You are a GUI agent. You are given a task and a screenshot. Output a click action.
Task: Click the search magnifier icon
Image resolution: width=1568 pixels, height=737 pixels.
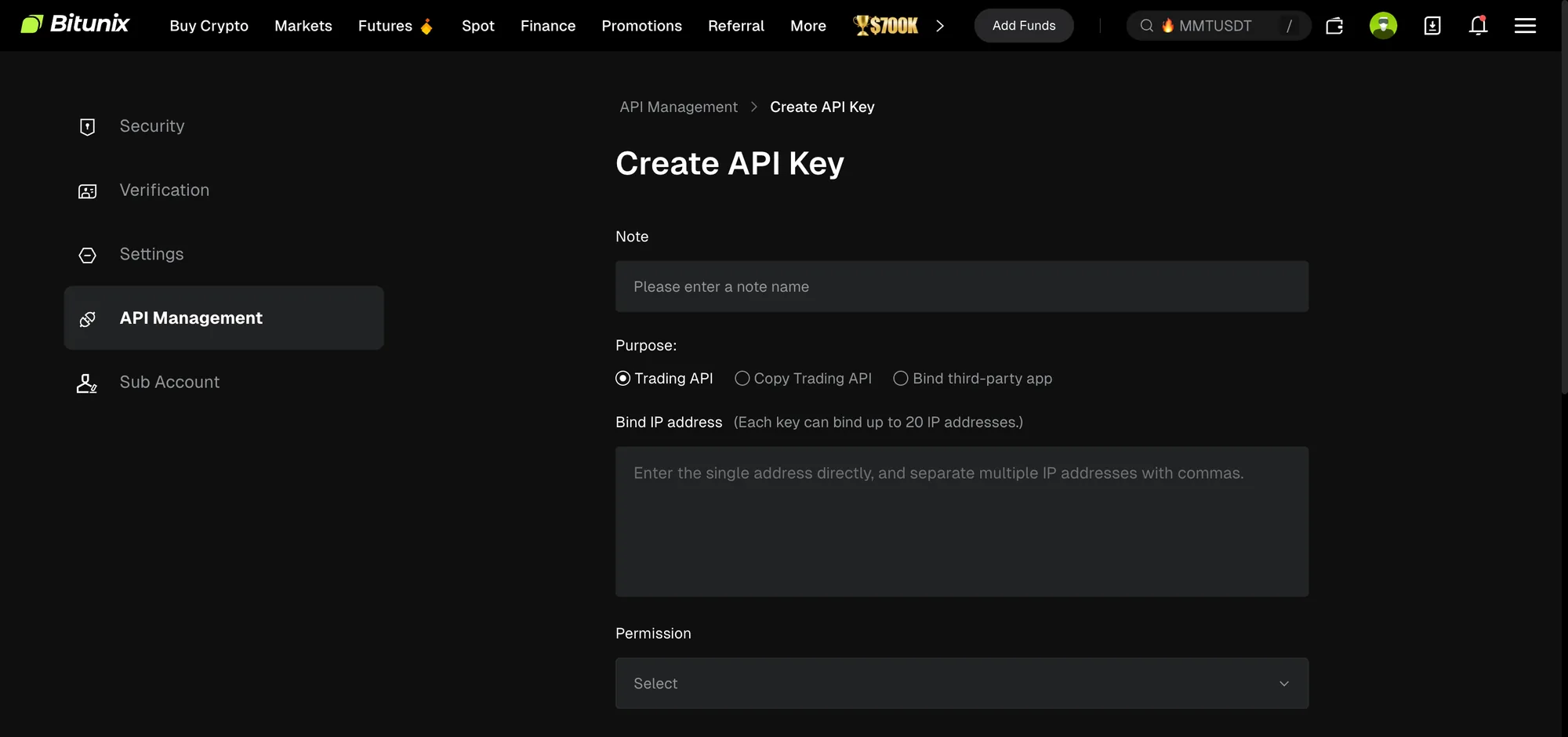[x=1146, y=26]
